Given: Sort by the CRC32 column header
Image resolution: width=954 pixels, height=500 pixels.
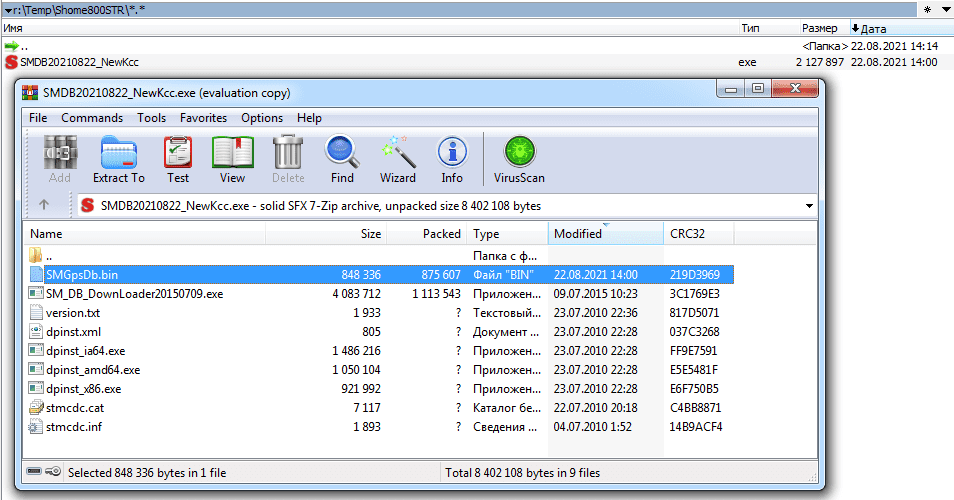Looking at the screenshot, I should point(687,234).
